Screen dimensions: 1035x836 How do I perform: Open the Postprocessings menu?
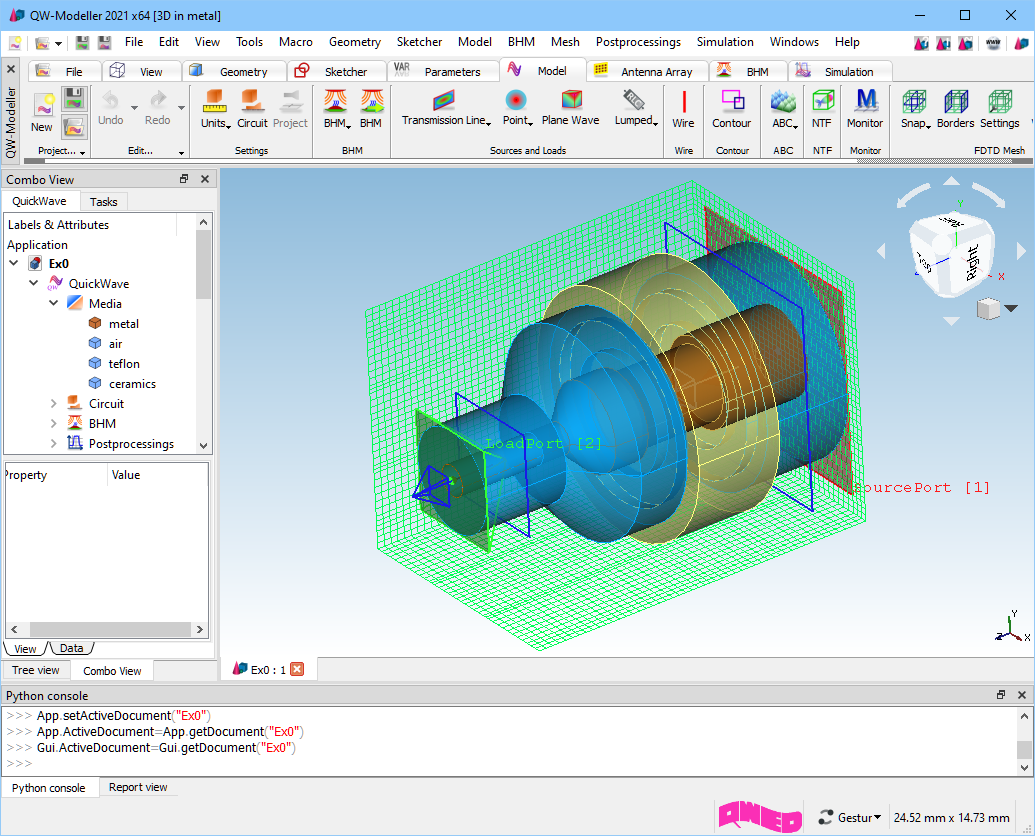coord(638,42)
